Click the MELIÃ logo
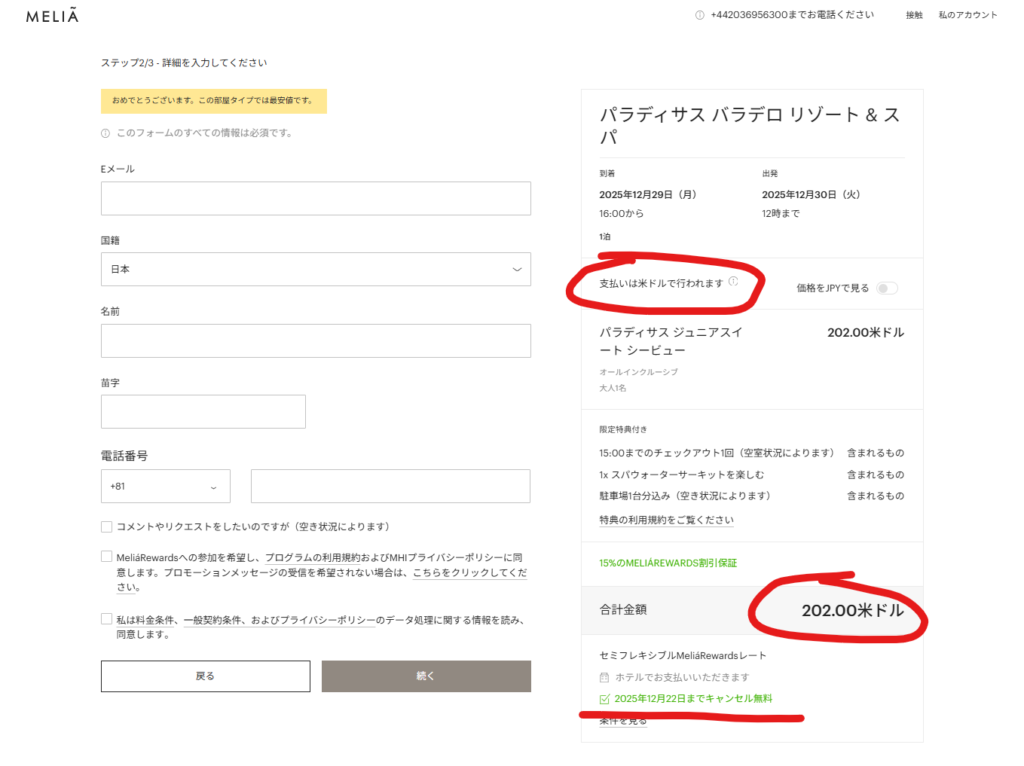Screen dimensions: 1024x766 coord(53,16)
